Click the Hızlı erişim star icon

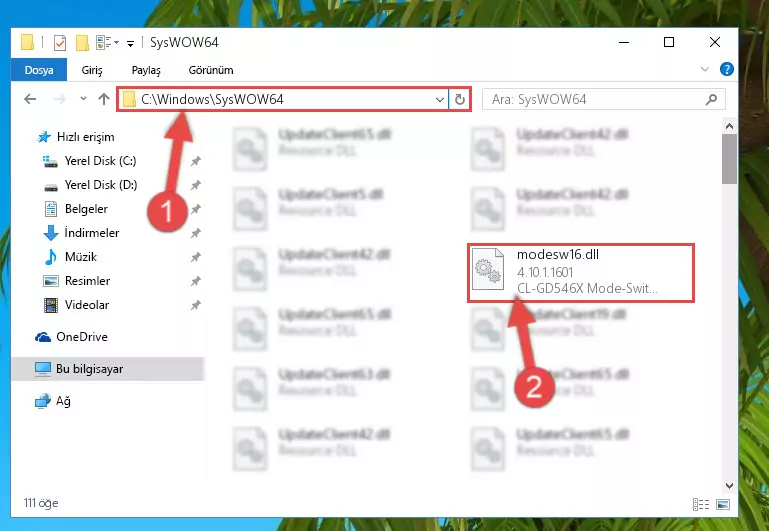(44, 137)
